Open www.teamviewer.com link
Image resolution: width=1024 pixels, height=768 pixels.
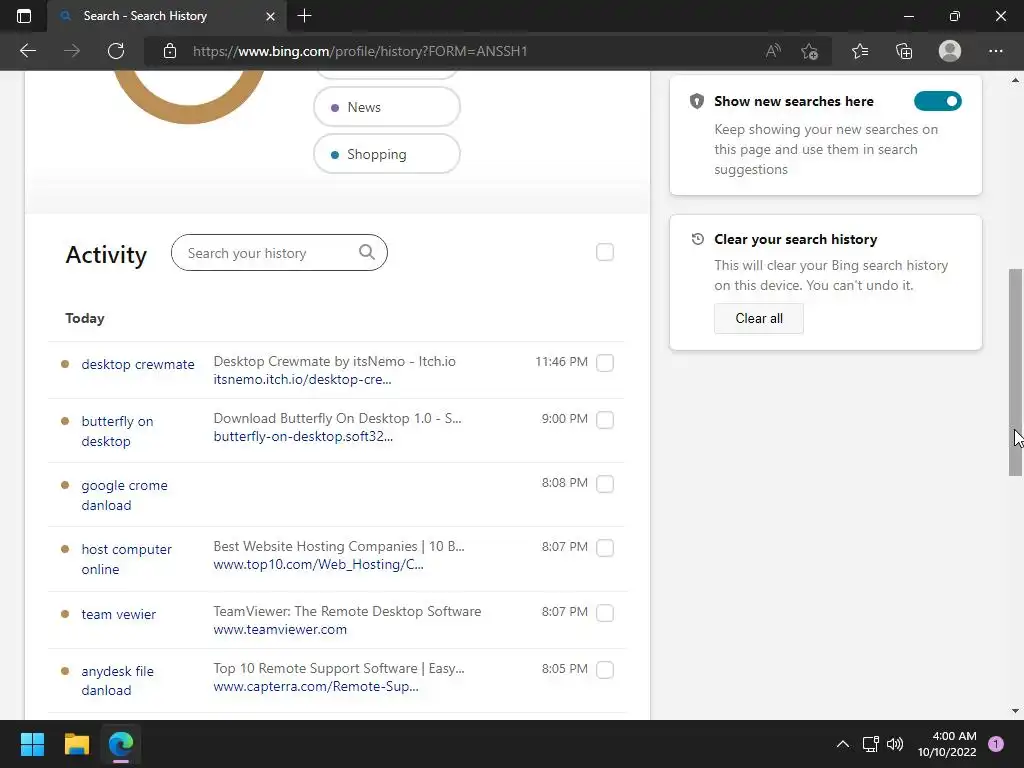point(280,630)
